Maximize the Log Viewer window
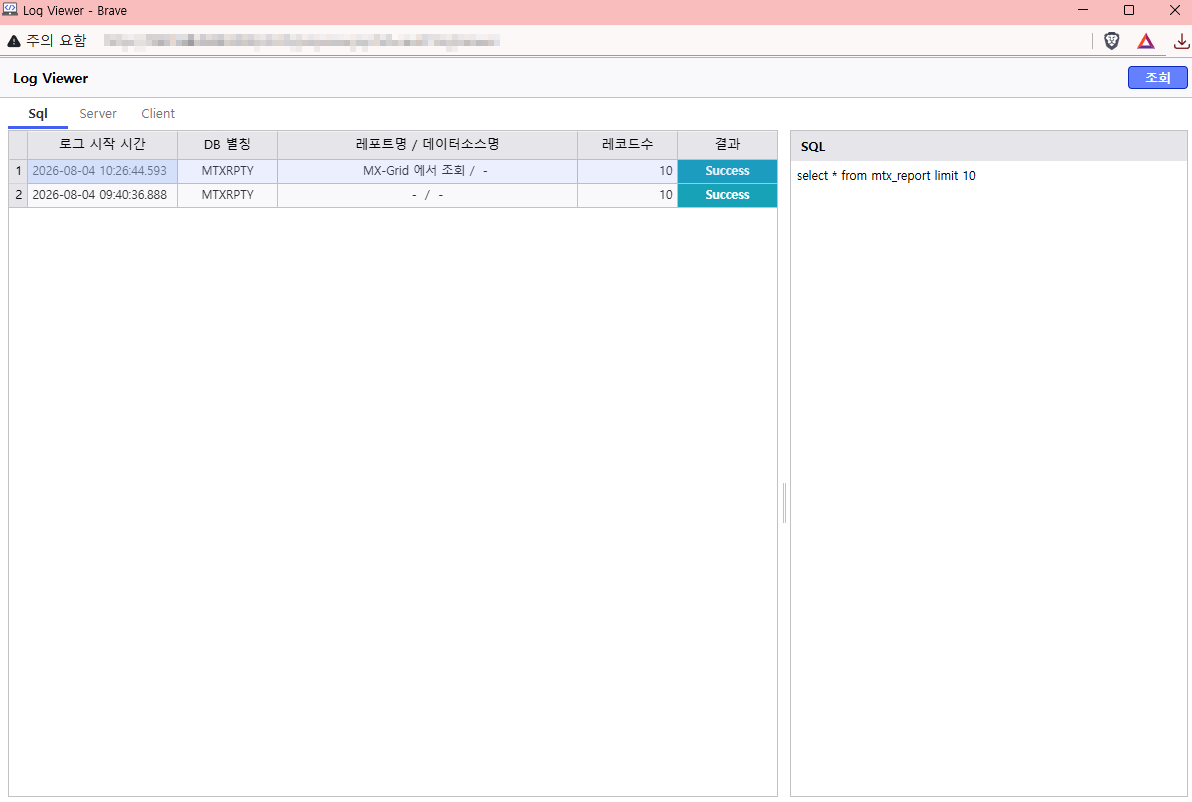This screenshot has width=1192, height=802. pyautogui.click(x=1129, y=10)
